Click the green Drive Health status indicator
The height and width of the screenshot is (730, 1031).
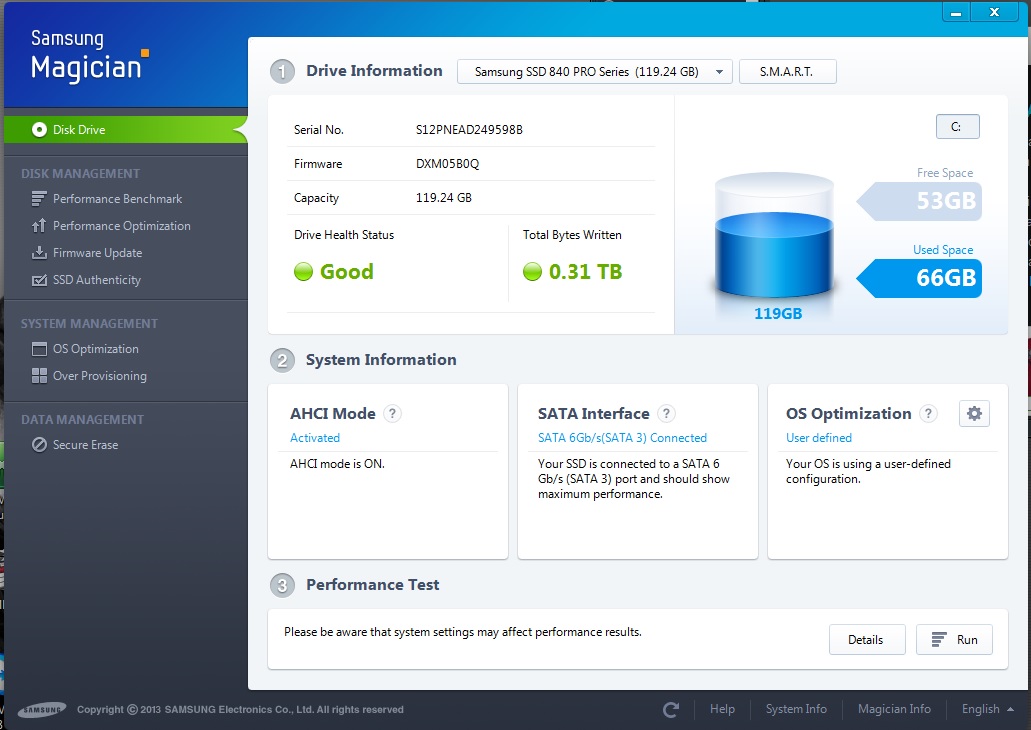[303, 271]
